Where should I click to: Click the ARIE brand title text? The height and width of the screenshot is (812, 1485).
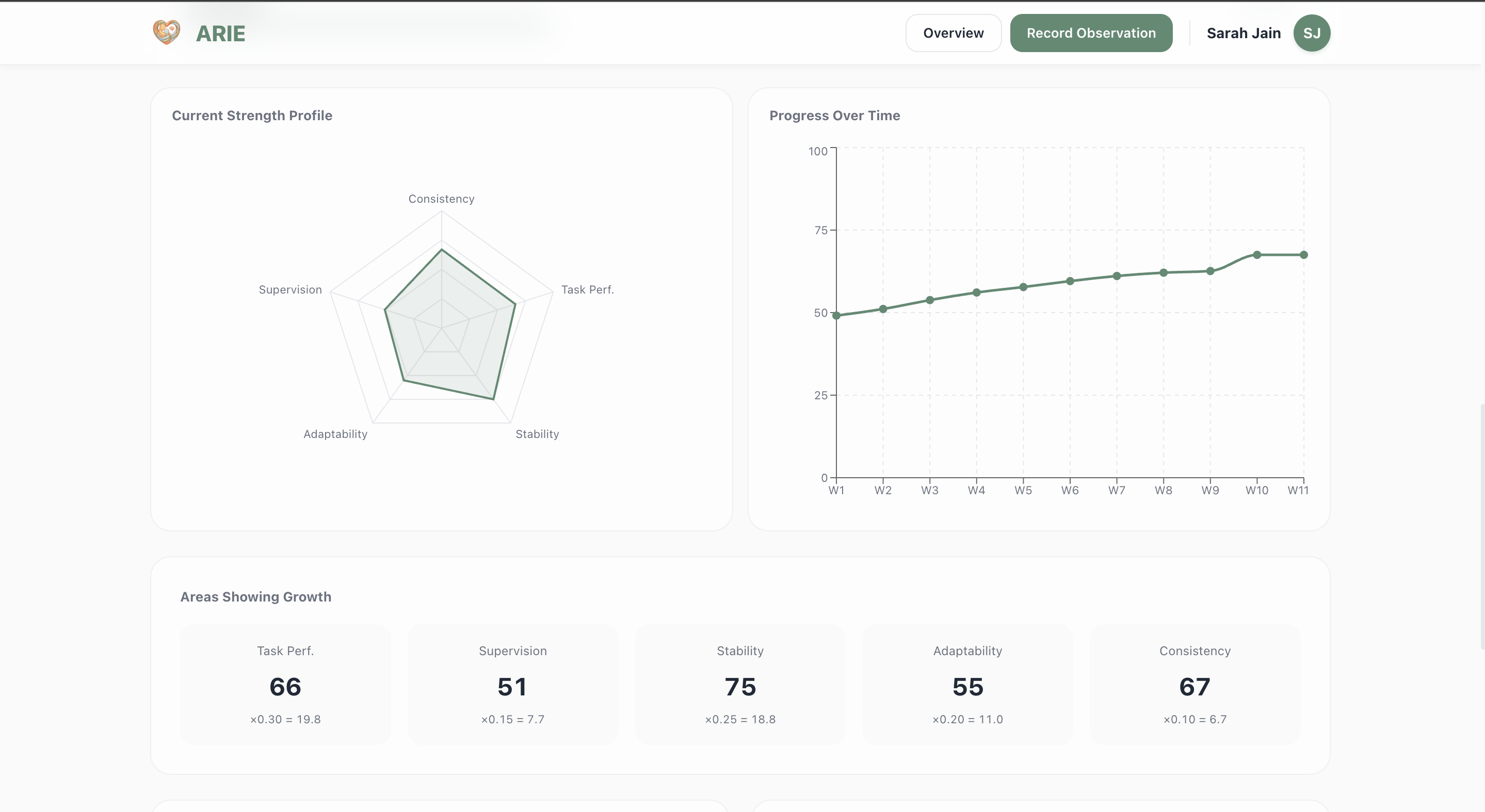pyautogui.click(x=220, y=34)
